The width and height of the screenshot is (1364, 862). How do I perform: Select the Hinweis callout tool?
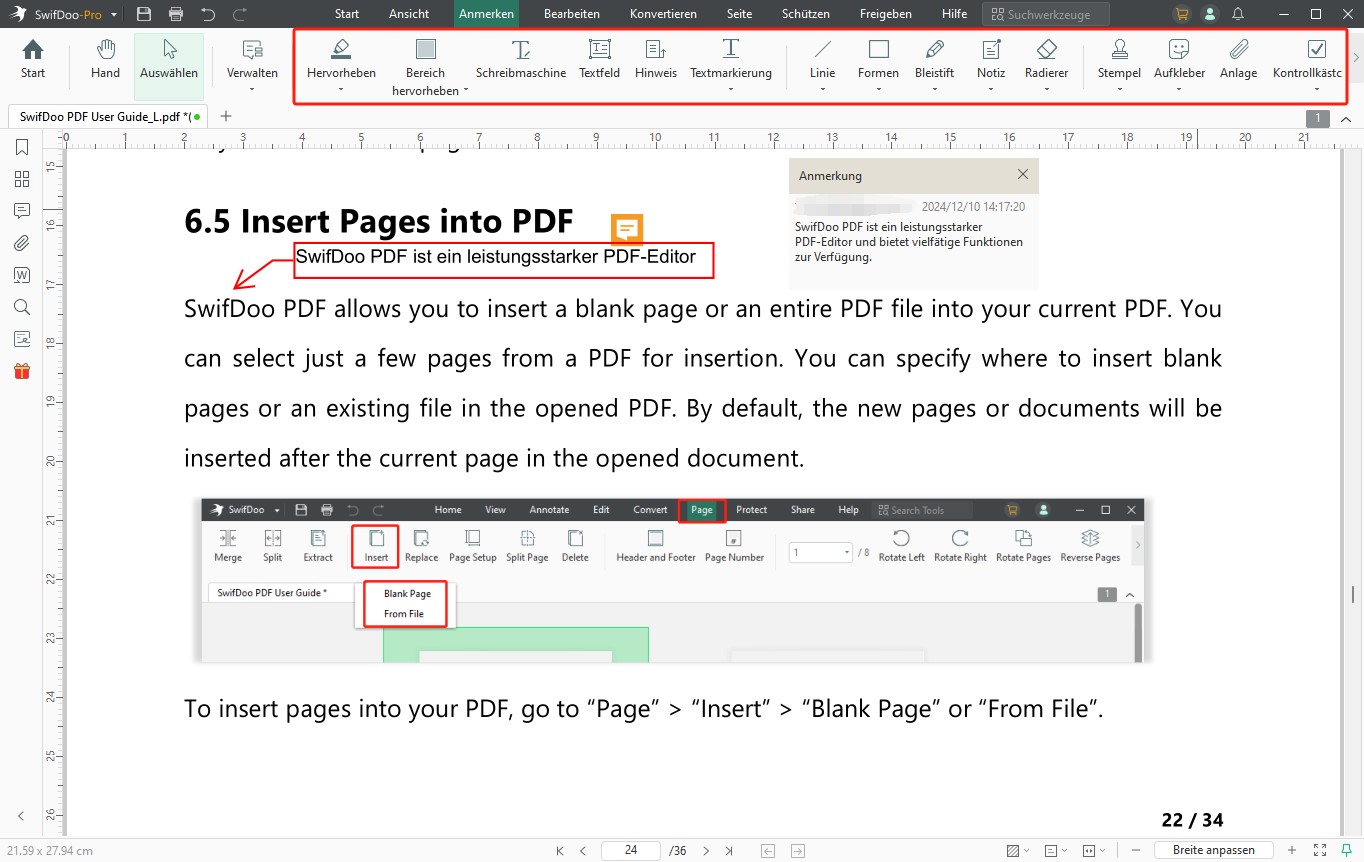tap(656, 59)
